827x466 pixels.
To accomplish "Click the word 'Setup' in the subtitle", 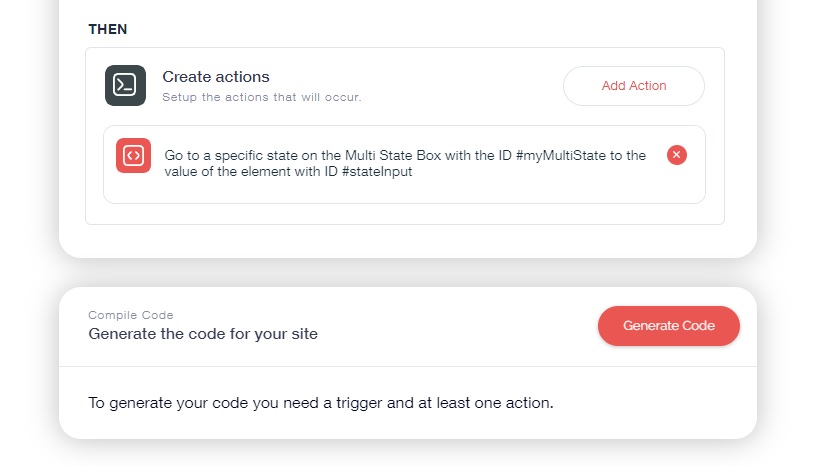I will [x=179, y=97].
